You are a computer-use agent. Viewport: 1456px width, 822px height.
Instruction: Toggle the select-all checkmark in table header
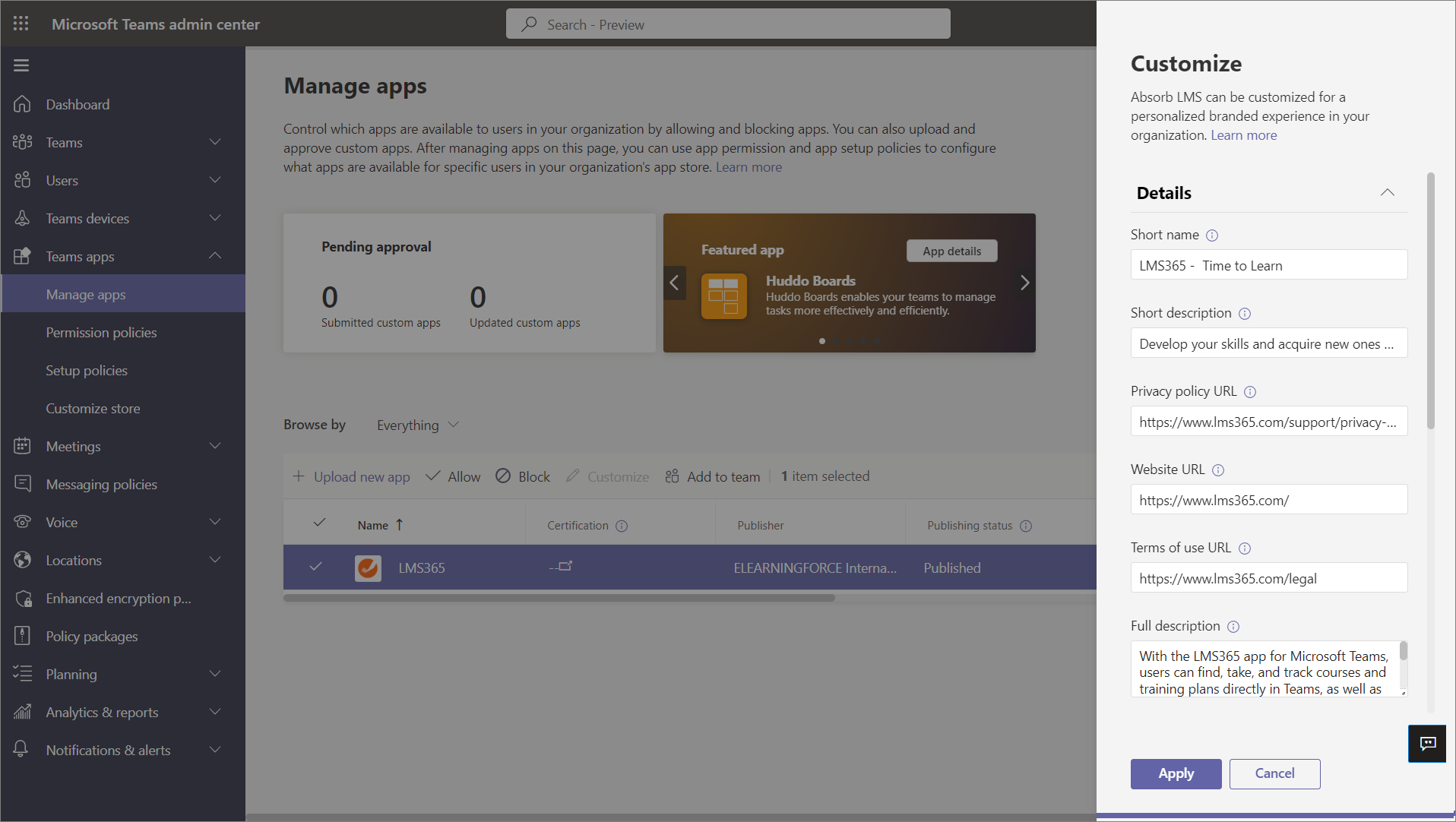pos(319,523)
